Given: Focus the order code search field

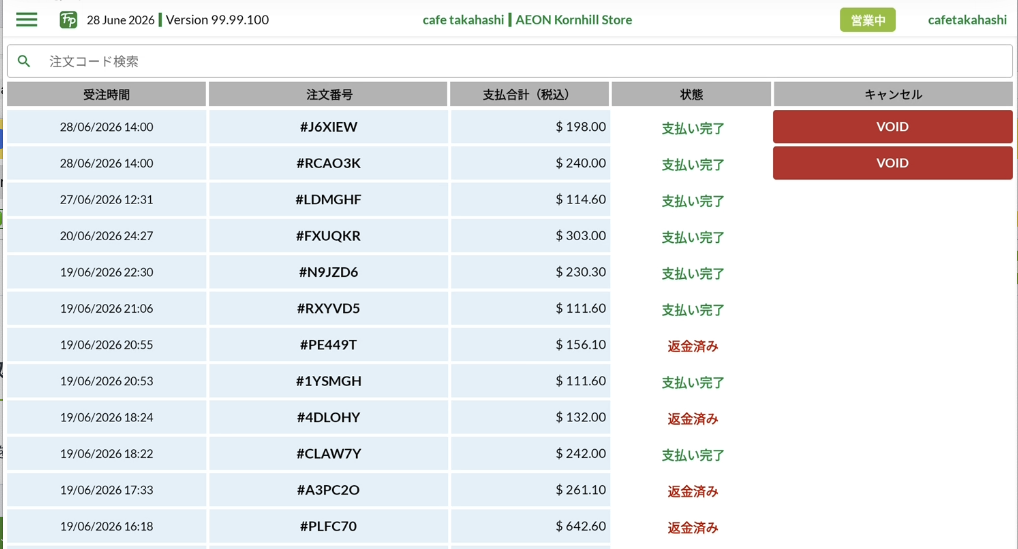Looking at the screenshot, I should click(x=510, y=61).
